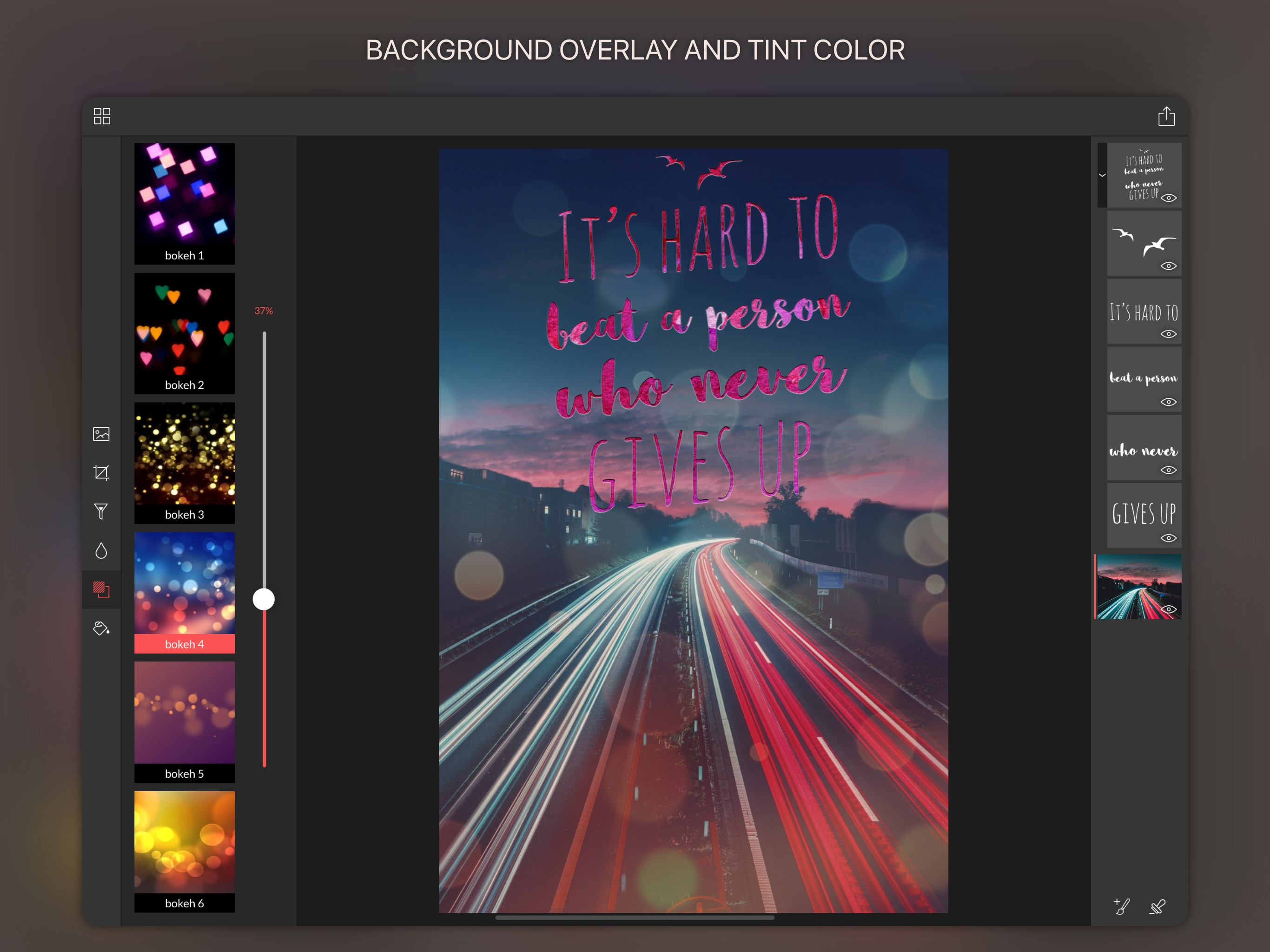Viewport: 1270px width, 952px height.
Task: Open the filter funnel tool
Action: pos(101,511)
